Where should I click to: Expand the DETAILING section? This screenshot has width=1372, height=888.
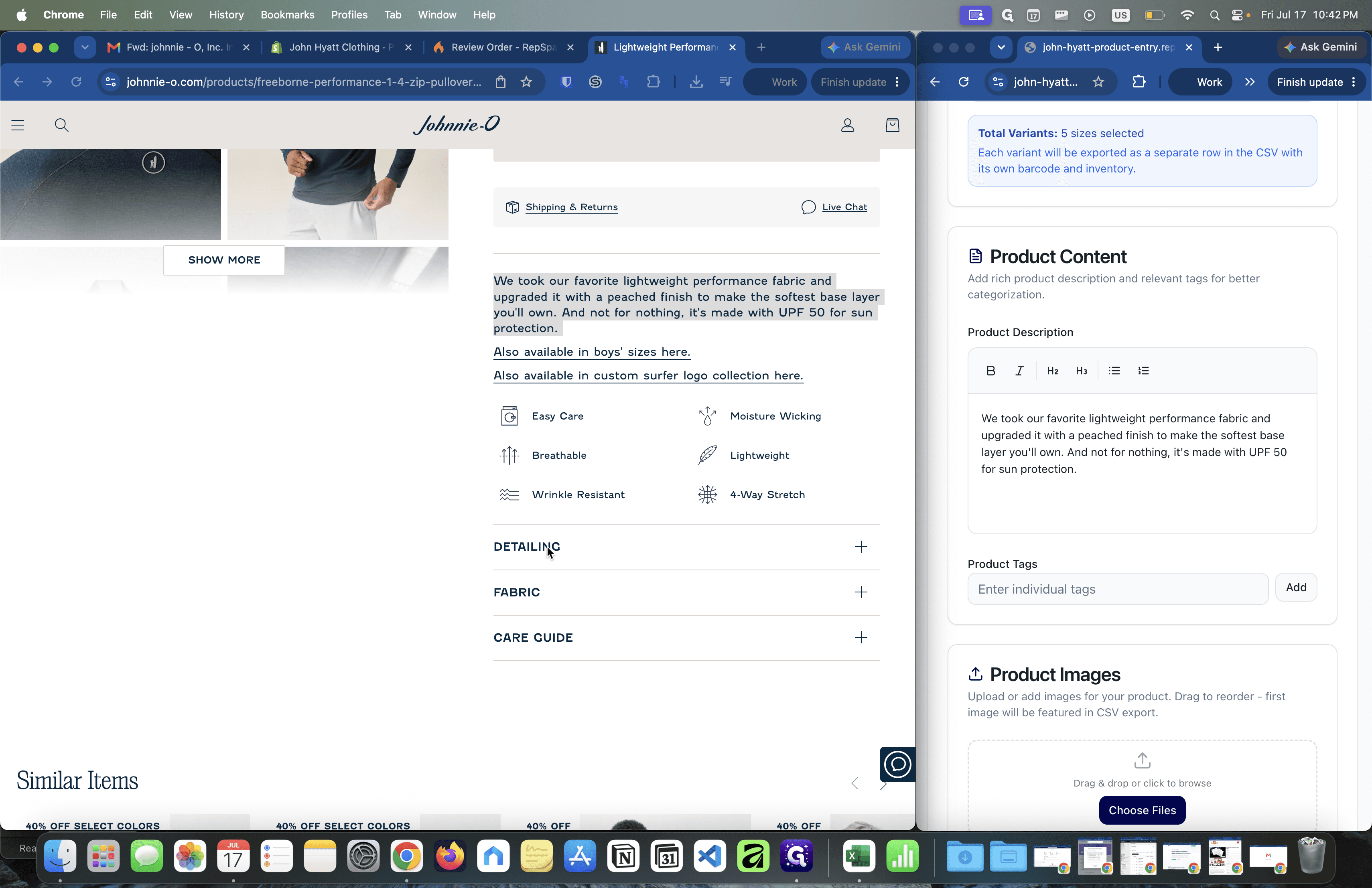[686, 546]
